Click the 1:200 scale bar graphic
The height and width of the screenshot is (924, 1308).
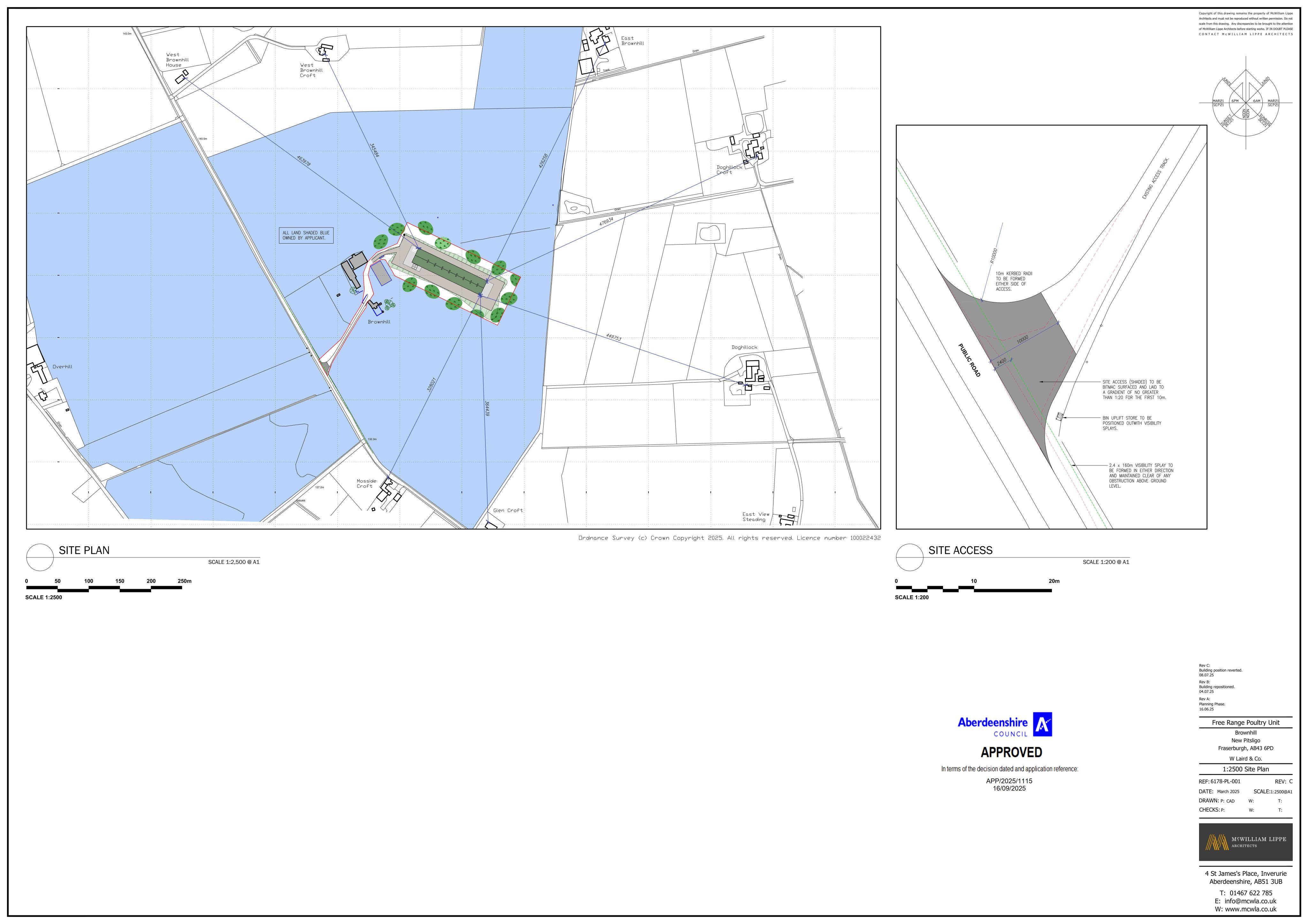(974, 588)
